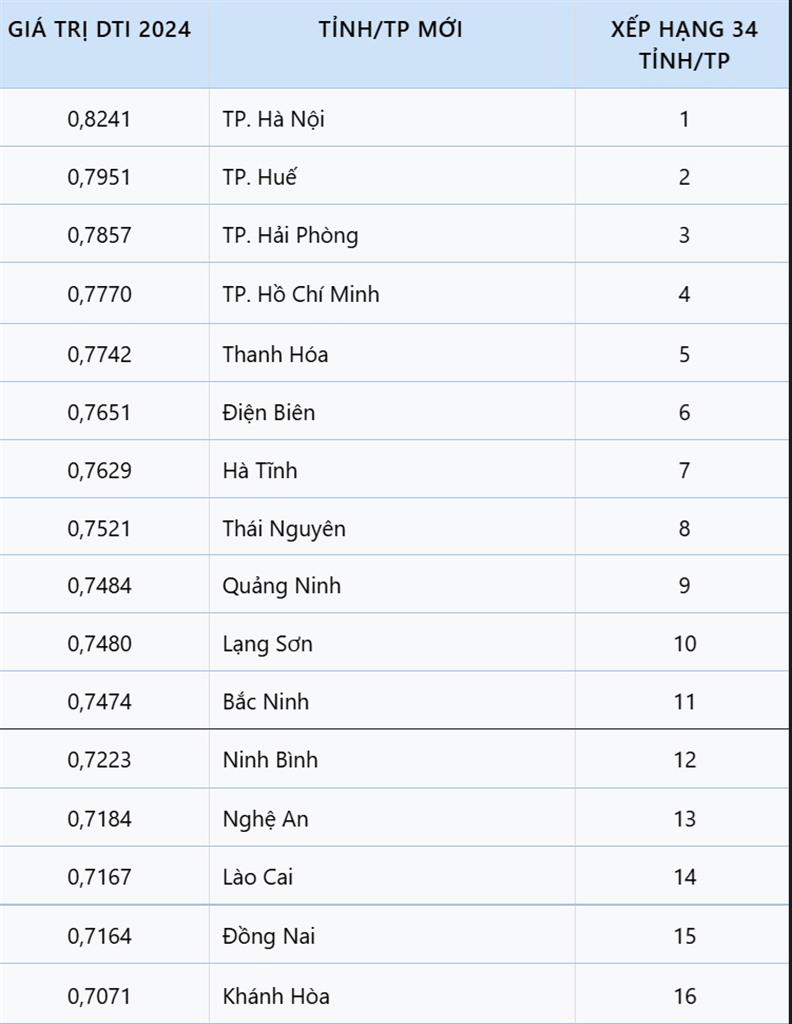Select the TP. Huế cell
Image resolution: width=792 pixels, height=1024 pixels.
[x=260, y=177]
